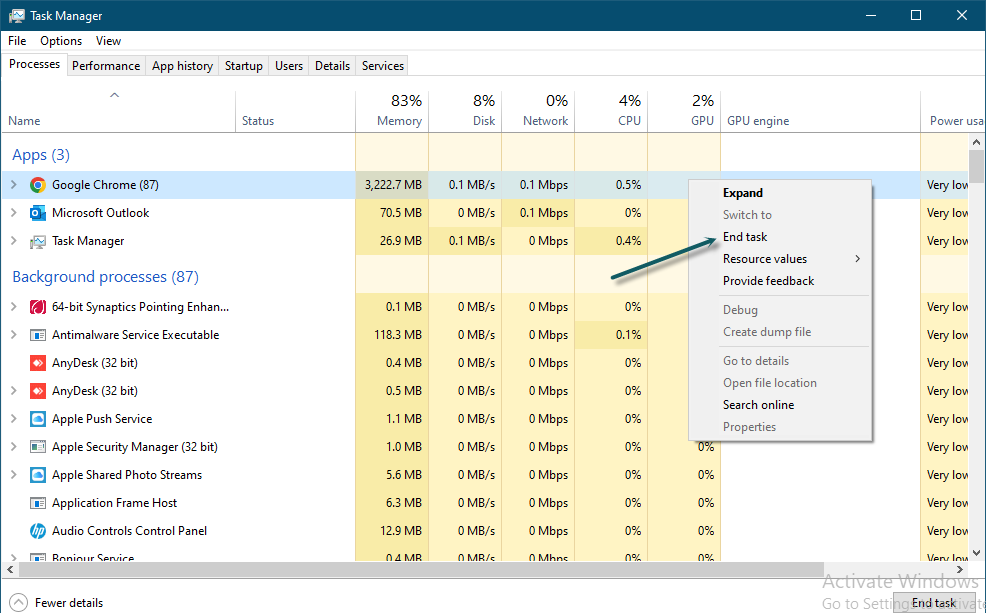Choose End task from the context menu

pos(746,237)
